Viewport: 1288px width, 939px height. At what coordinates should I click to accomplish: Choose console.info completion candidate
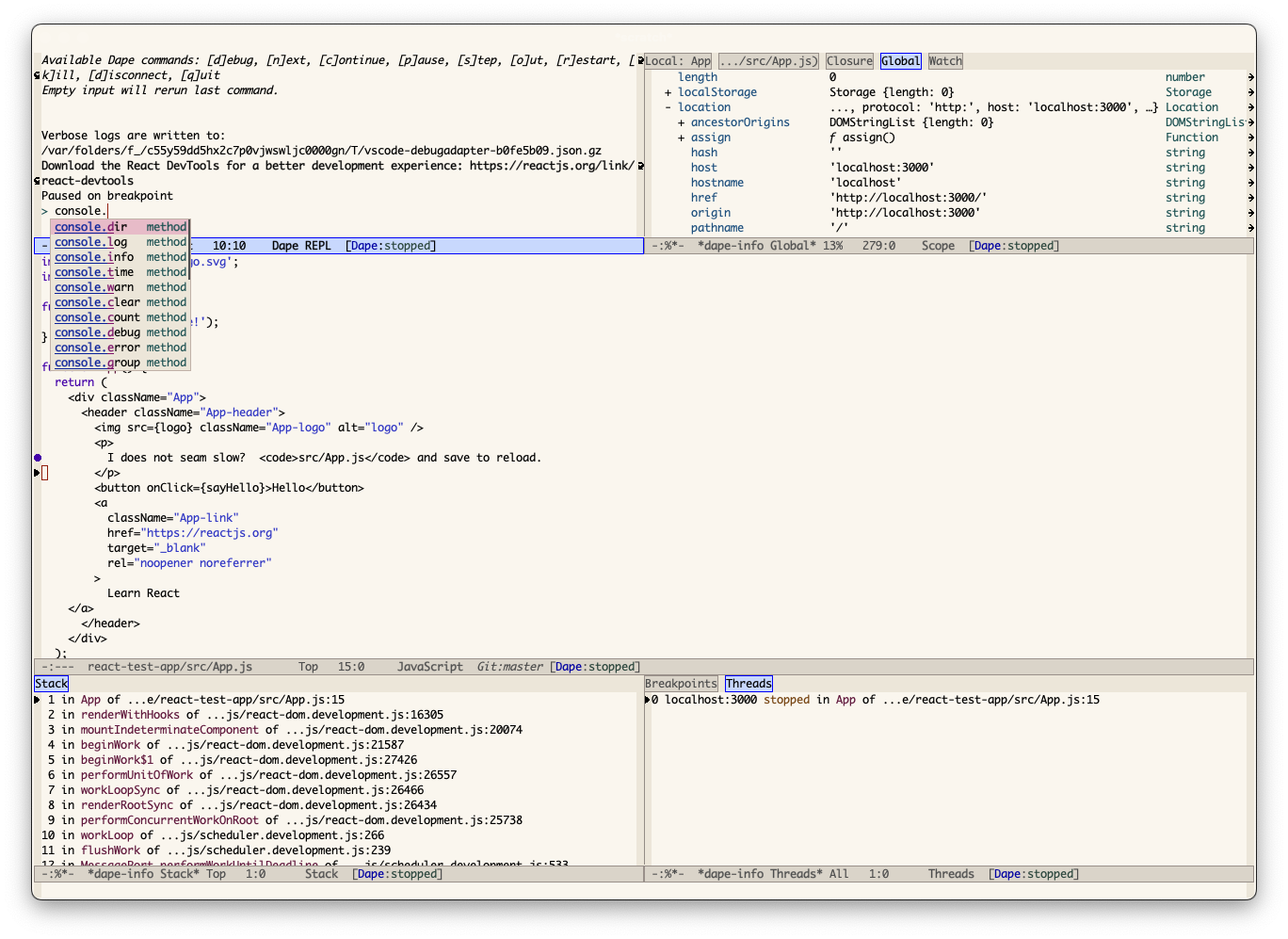(121, 257)
